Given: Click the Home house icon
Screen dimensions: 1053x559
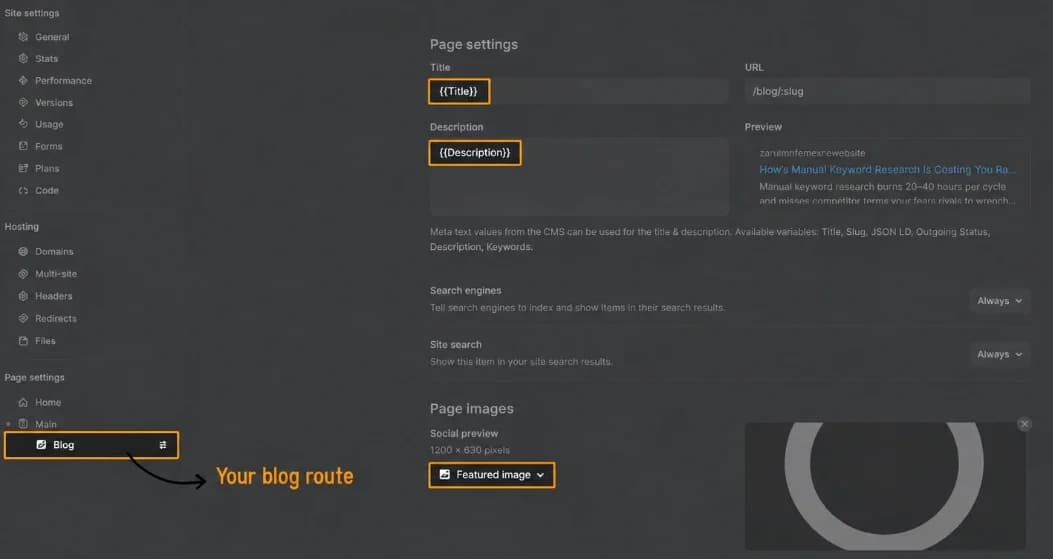Looking at the screenshot, I should tap(24, 402).
